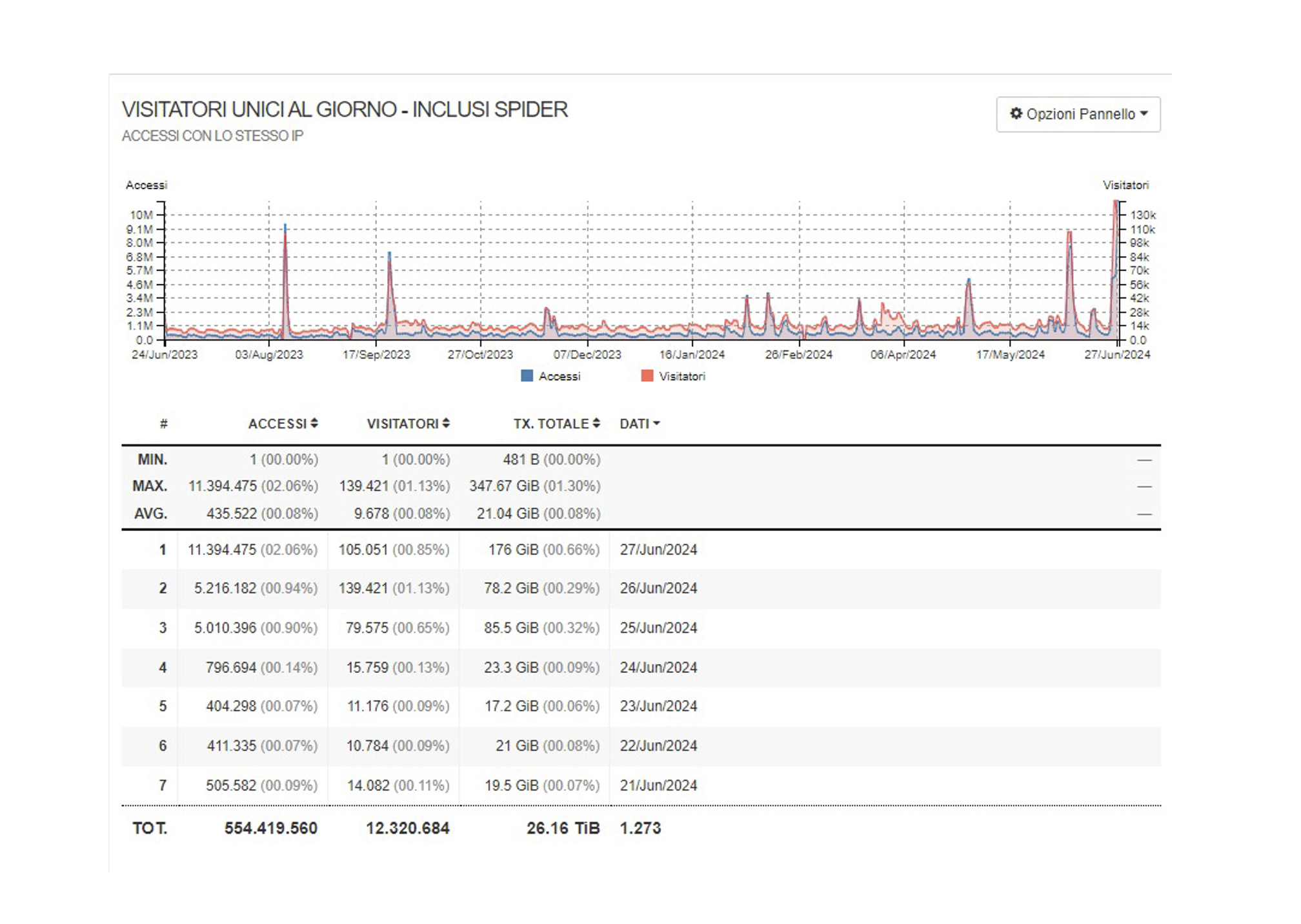Click the total 12.320.684 visitatori value
The height and width of the screenshot is (924, 1301).
[407, 829]
